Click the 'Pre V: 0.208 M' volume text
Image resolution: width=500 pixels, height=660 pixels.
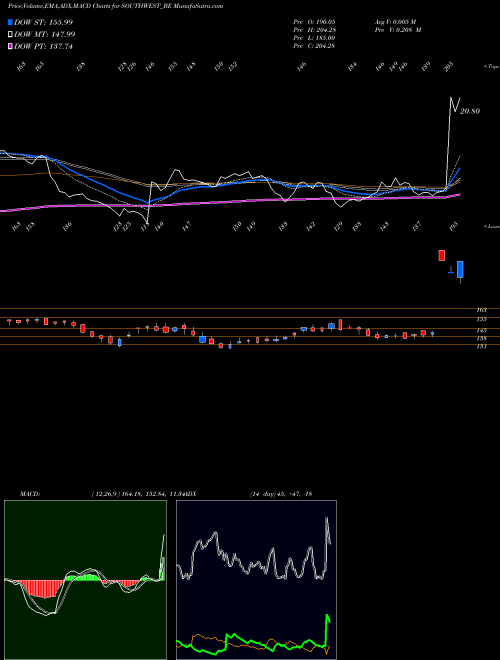click(399, 29)
